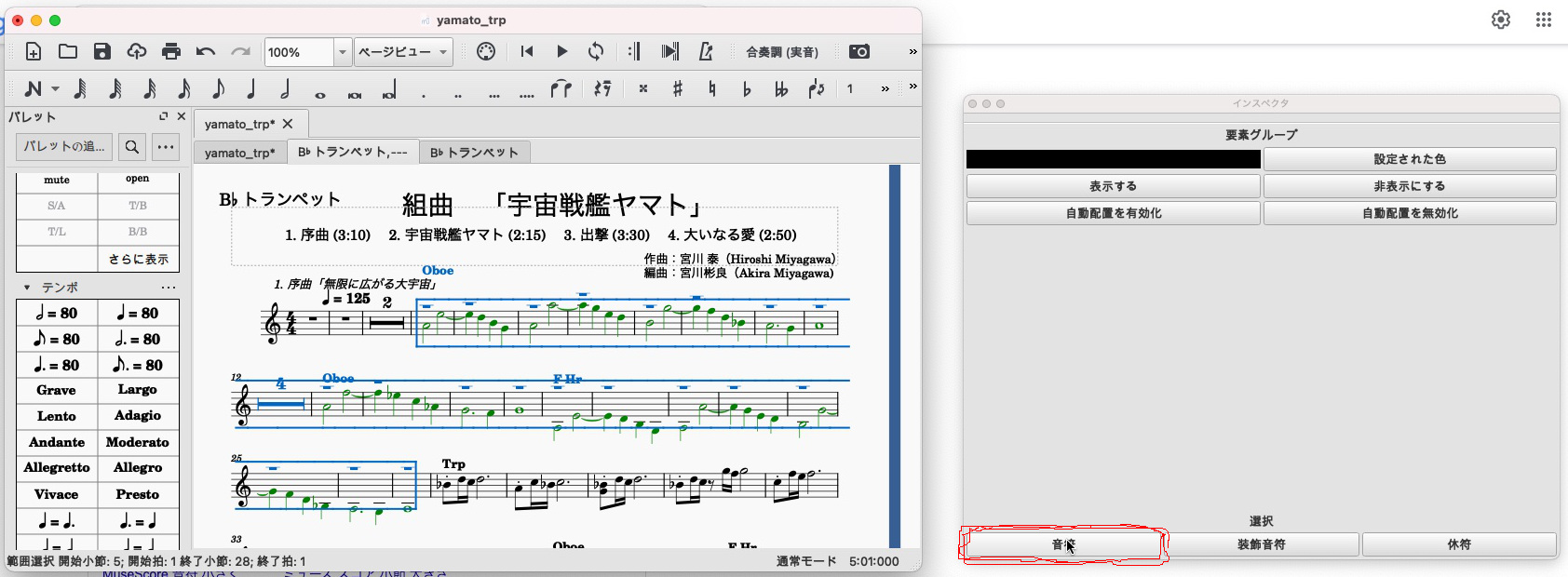Search palettes with magnifier icon

[x=132, y=147]
